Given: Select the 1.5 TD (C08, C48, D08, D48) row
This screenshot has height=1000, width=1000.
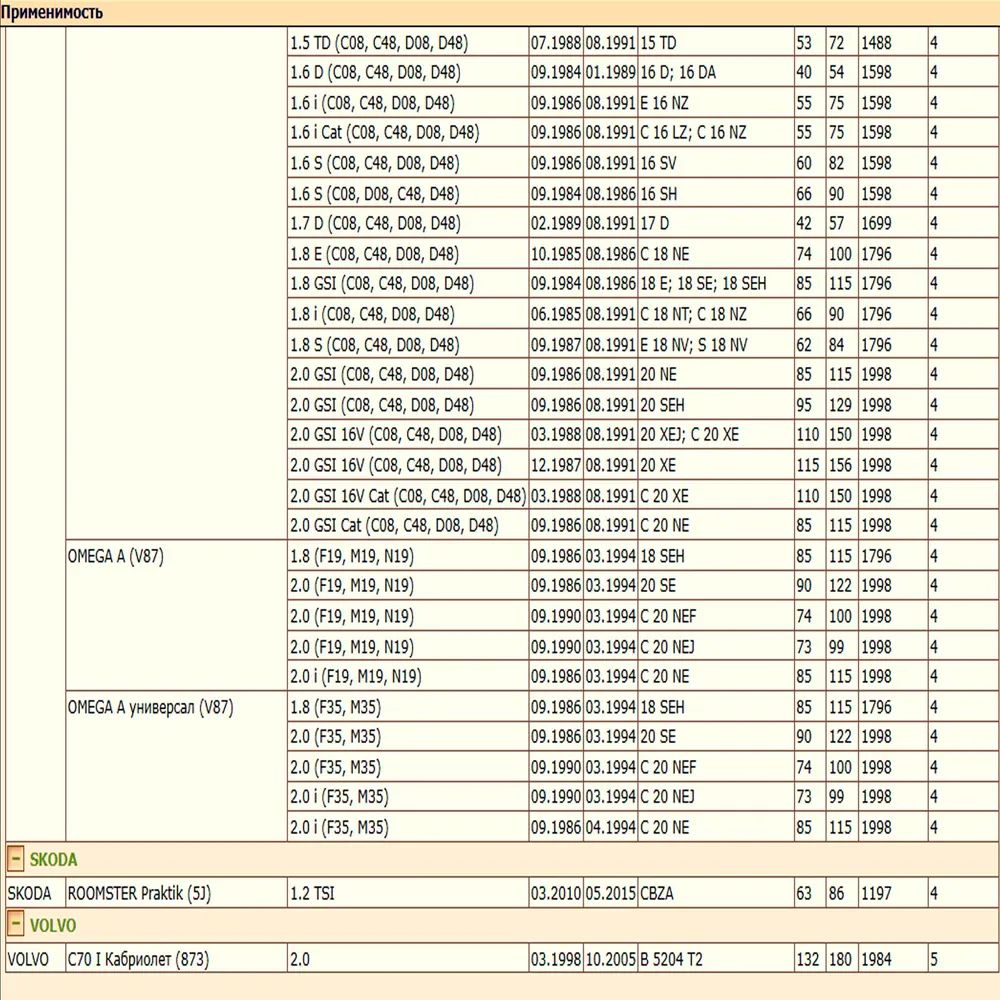Looking at the screenshot, I should 378,43.
